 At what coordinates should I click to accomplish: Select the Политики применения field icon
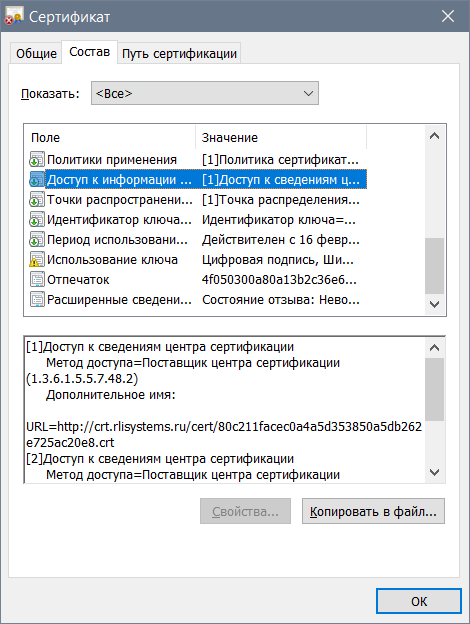37,160
